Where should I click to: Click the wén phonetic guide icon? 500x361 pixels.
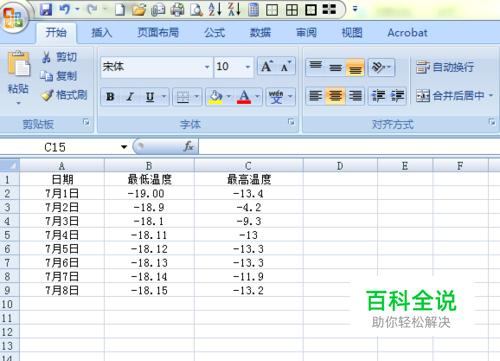click(x=276, y=97)
